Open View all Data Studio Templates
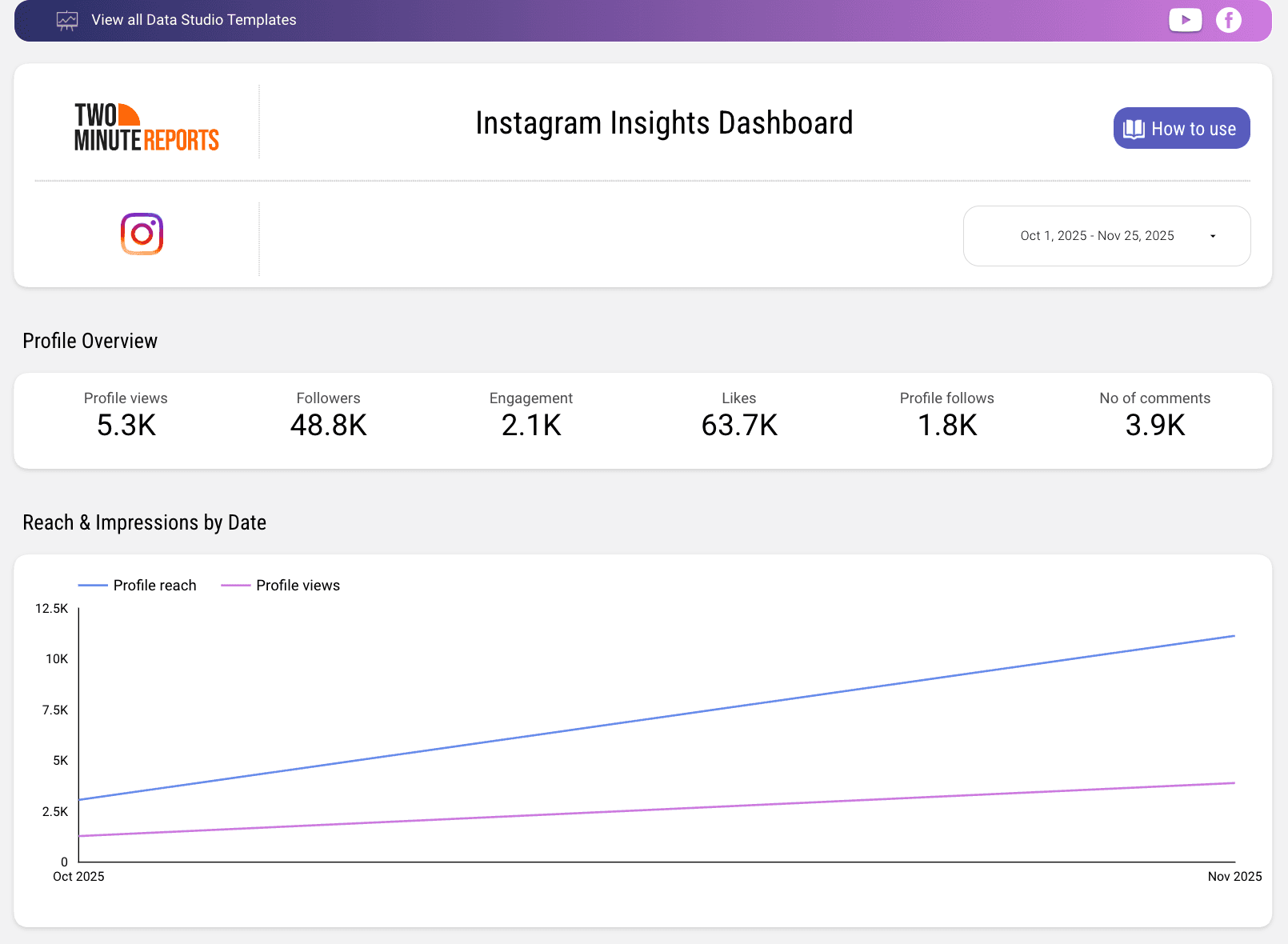 click(194, 20)
